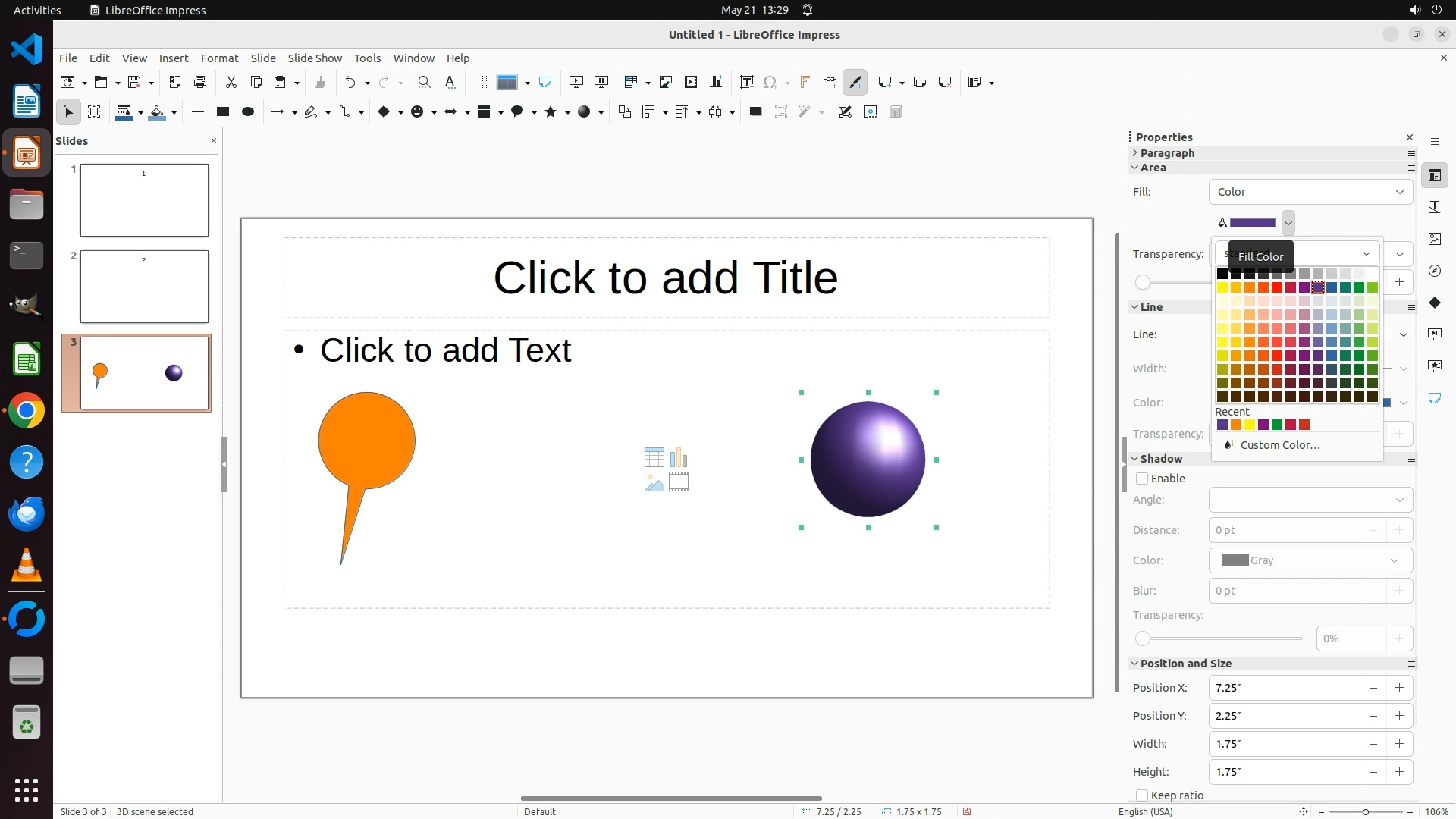The height and width of the screenshot is (819, 1456).
Task: Open the Slide Show menu
Action: 315,58
